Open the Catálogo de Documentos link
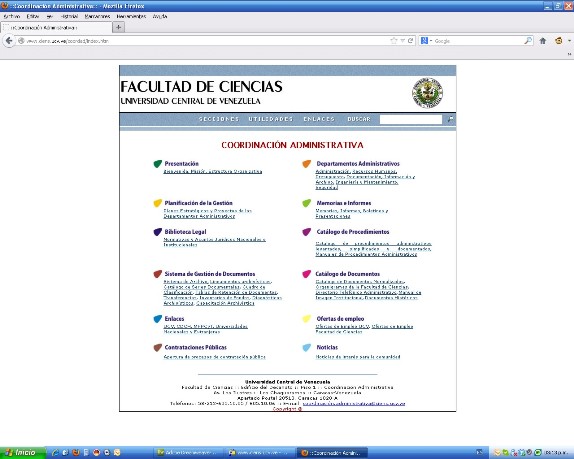574x459 pixels. (x=347, y=274)
